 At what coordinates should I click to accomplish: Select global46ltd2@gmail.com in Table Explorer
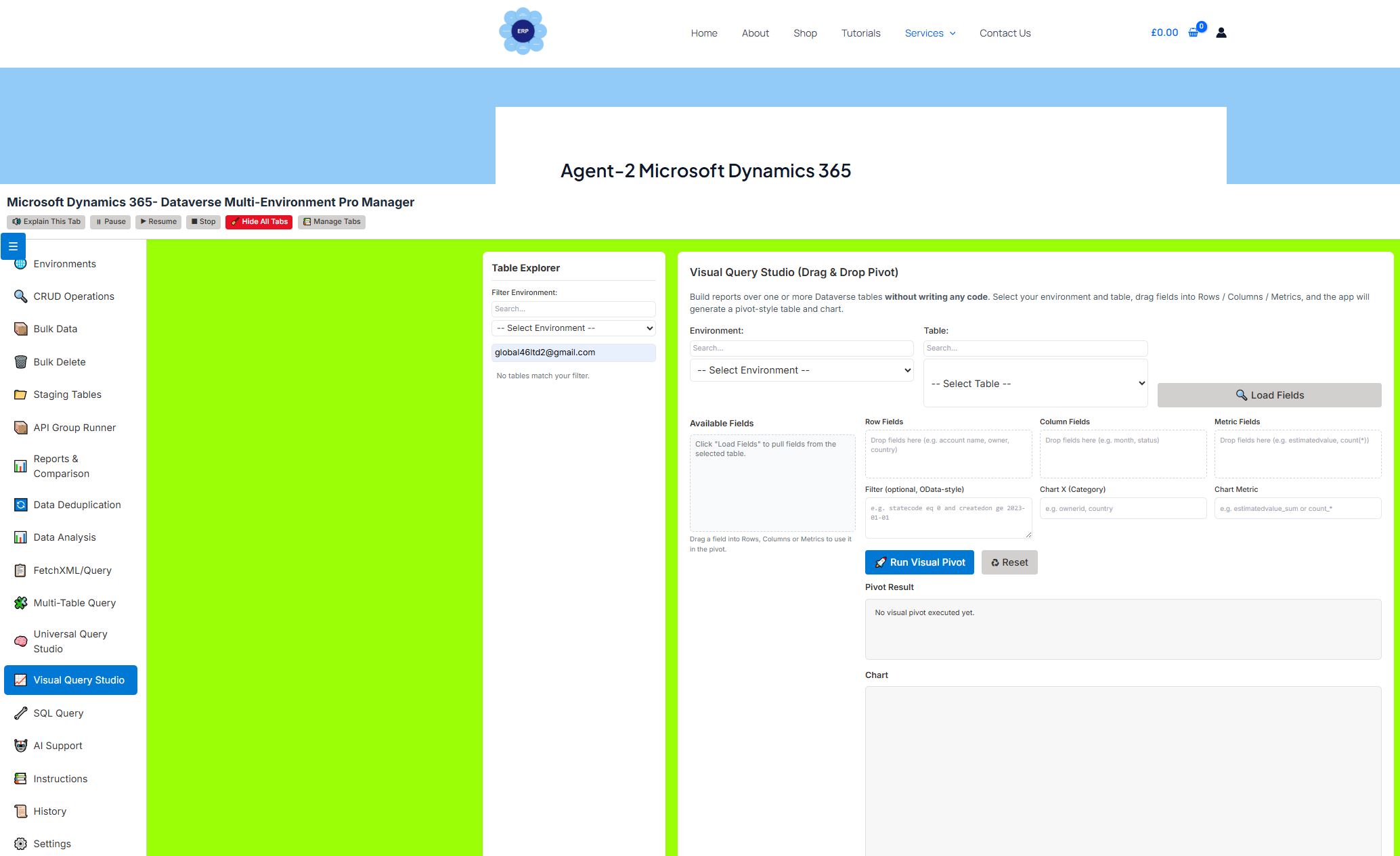[x=573, y=352]
